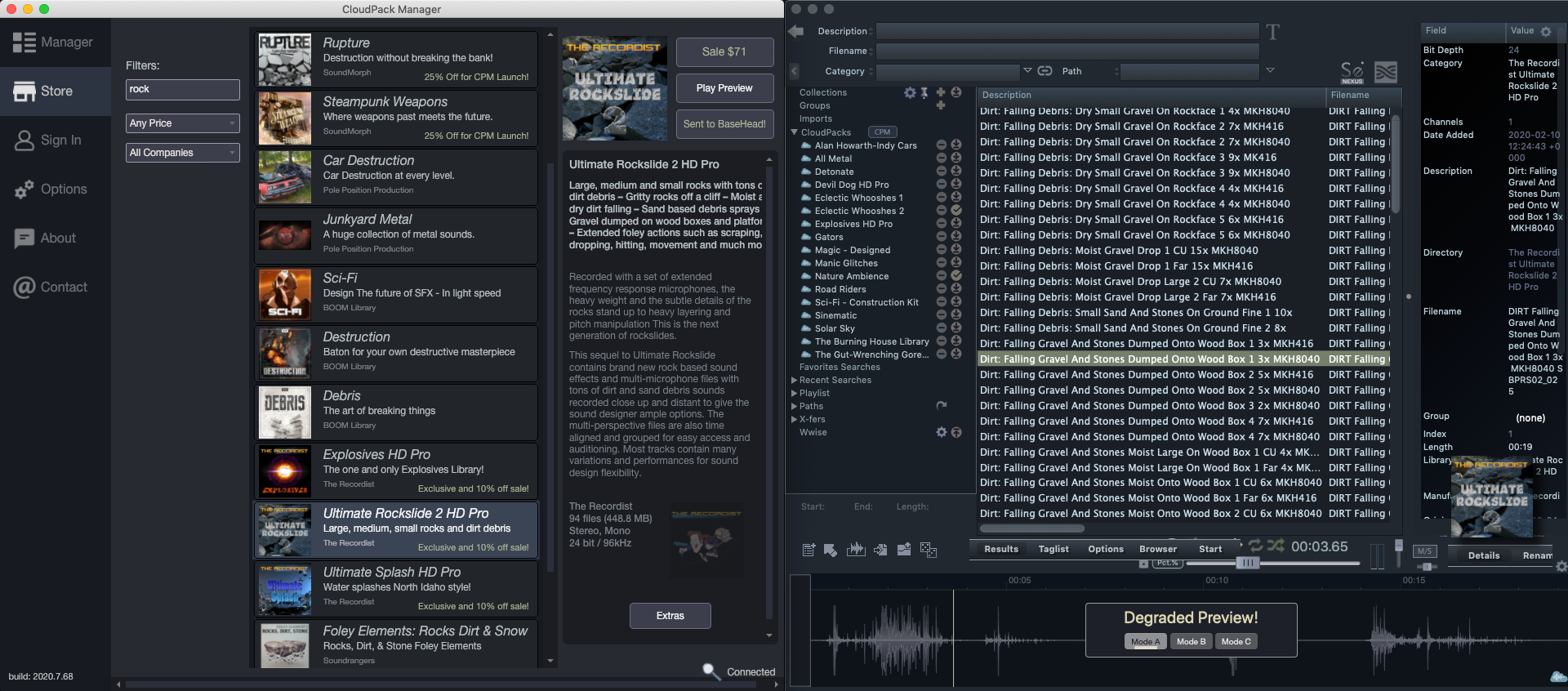The height and width of the screenshot is (691, 1568).
Task: Click the rock filter text field
Action: point(183,90)
